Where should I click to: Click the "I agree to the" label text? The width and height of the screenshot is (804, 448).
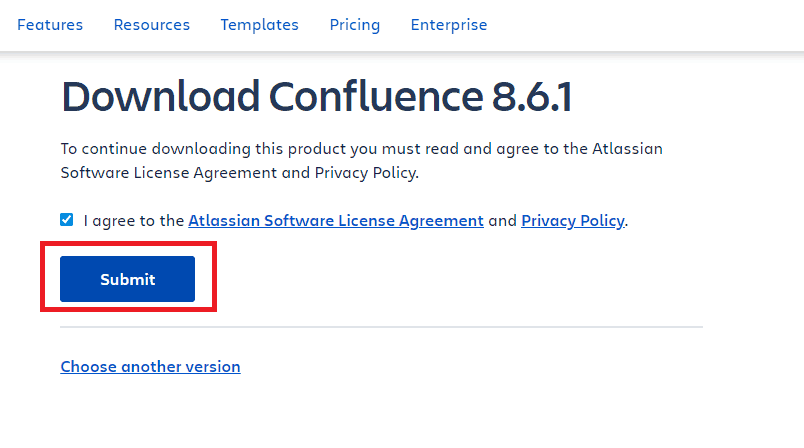(134, 221)
